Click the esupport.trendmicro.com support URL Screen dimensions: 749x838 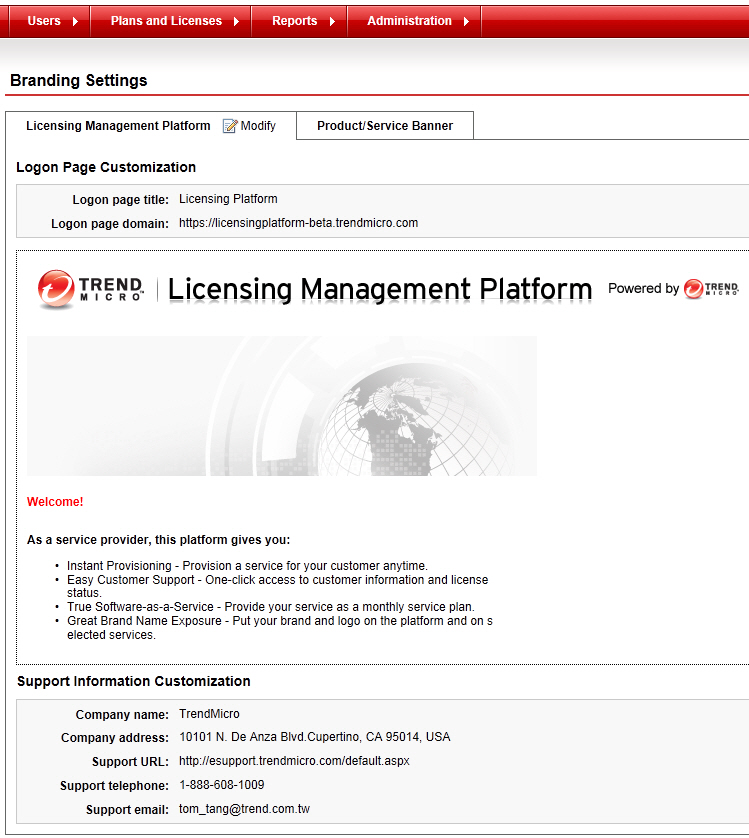coord(294,761)
